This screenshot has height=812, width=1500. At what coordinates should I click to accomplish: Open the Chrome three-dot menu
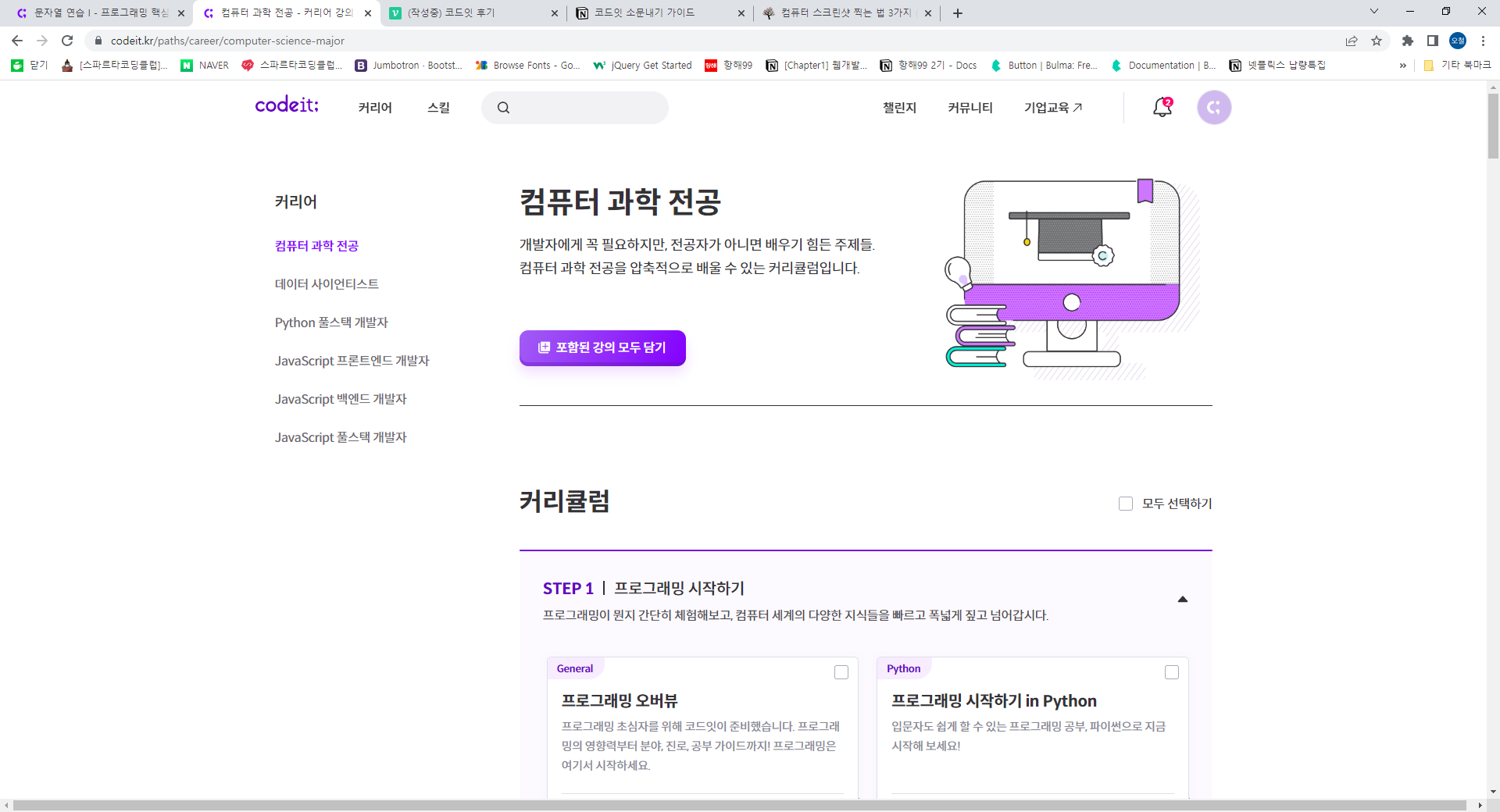1483,41
